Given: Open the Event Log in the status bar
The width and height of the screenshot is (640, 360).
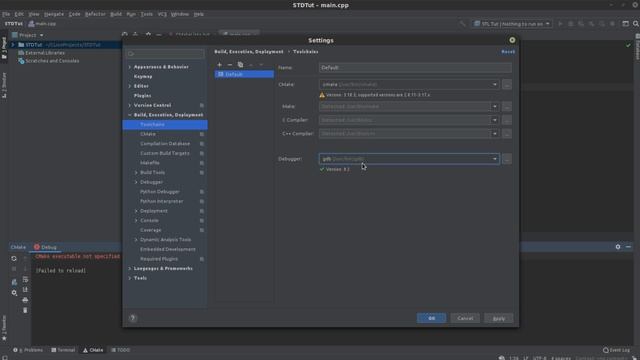Looking at the screenshot, I should [x=616, y=350].
